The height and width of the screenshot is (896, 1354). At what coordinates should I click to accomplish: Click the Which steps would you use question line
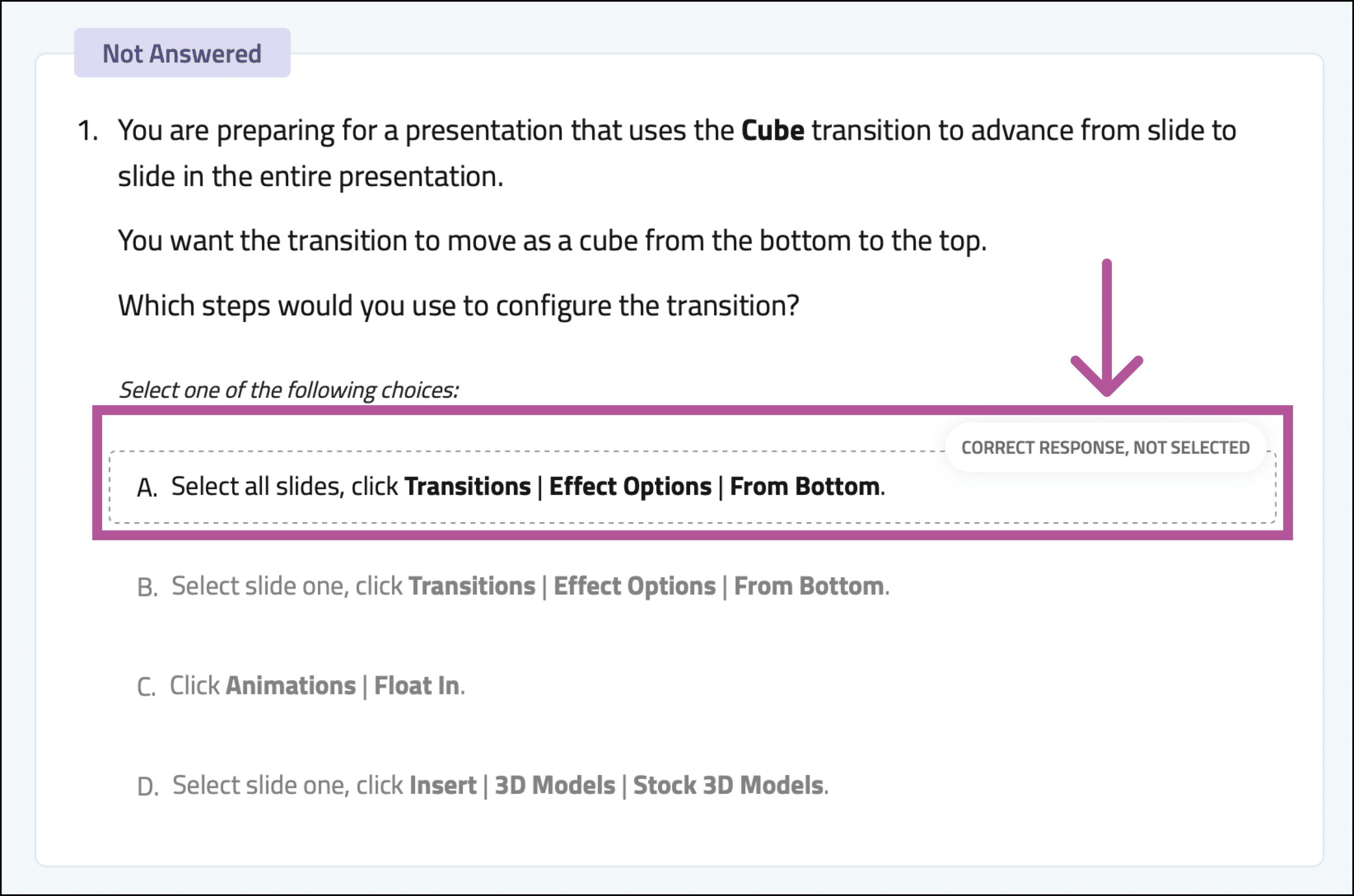[458, 306]
